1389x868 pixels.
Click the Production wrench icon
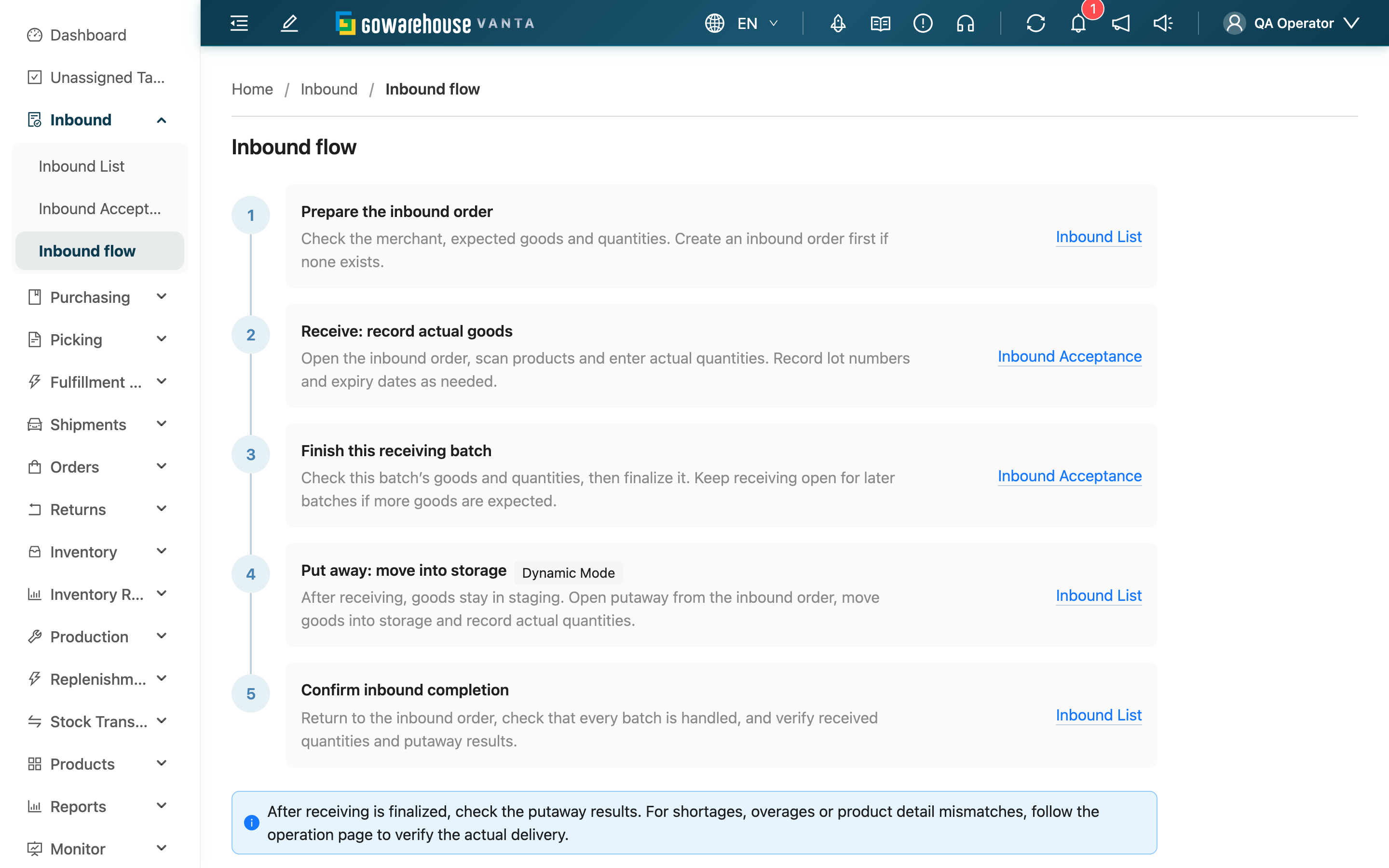coord(34,637)
